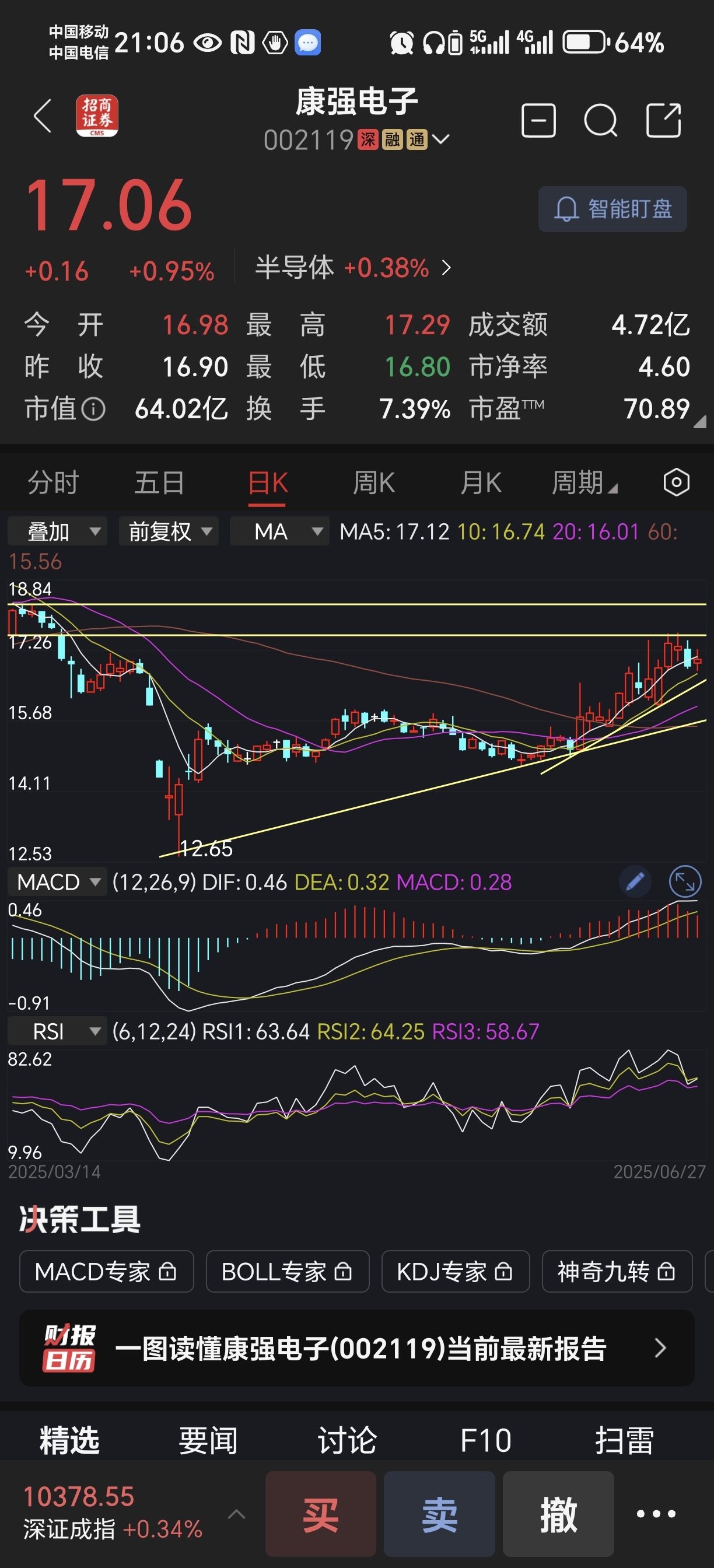714x1568 pixels.
Task: Tap the 智能盯盘 button
Action: click(612, 209)
